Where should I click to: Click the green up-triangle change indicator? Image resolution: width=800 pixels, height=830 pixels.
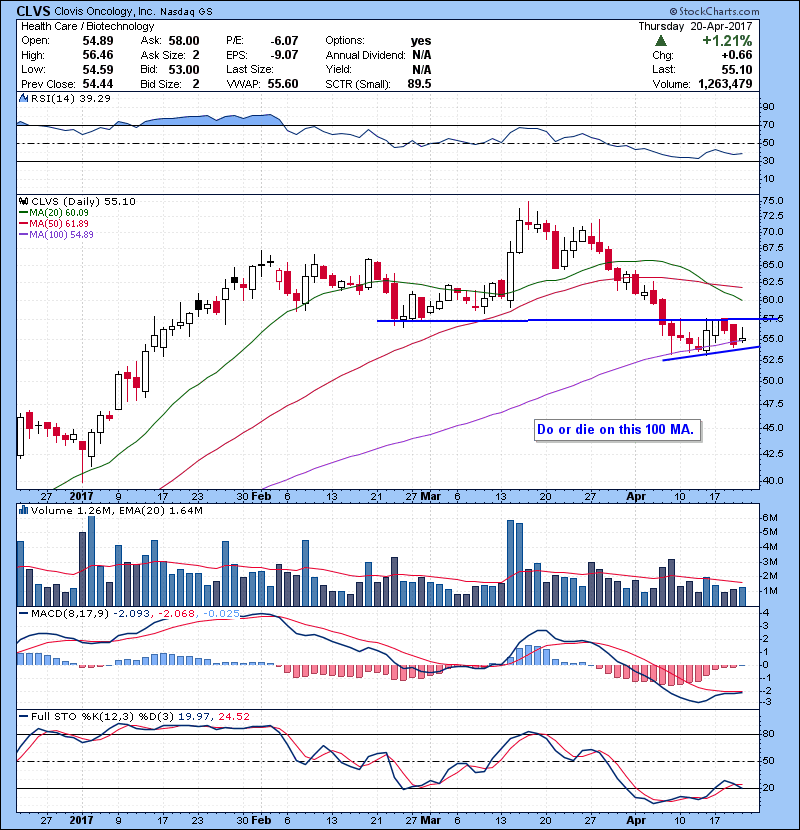pyautogui.click(x=661, y=41)
